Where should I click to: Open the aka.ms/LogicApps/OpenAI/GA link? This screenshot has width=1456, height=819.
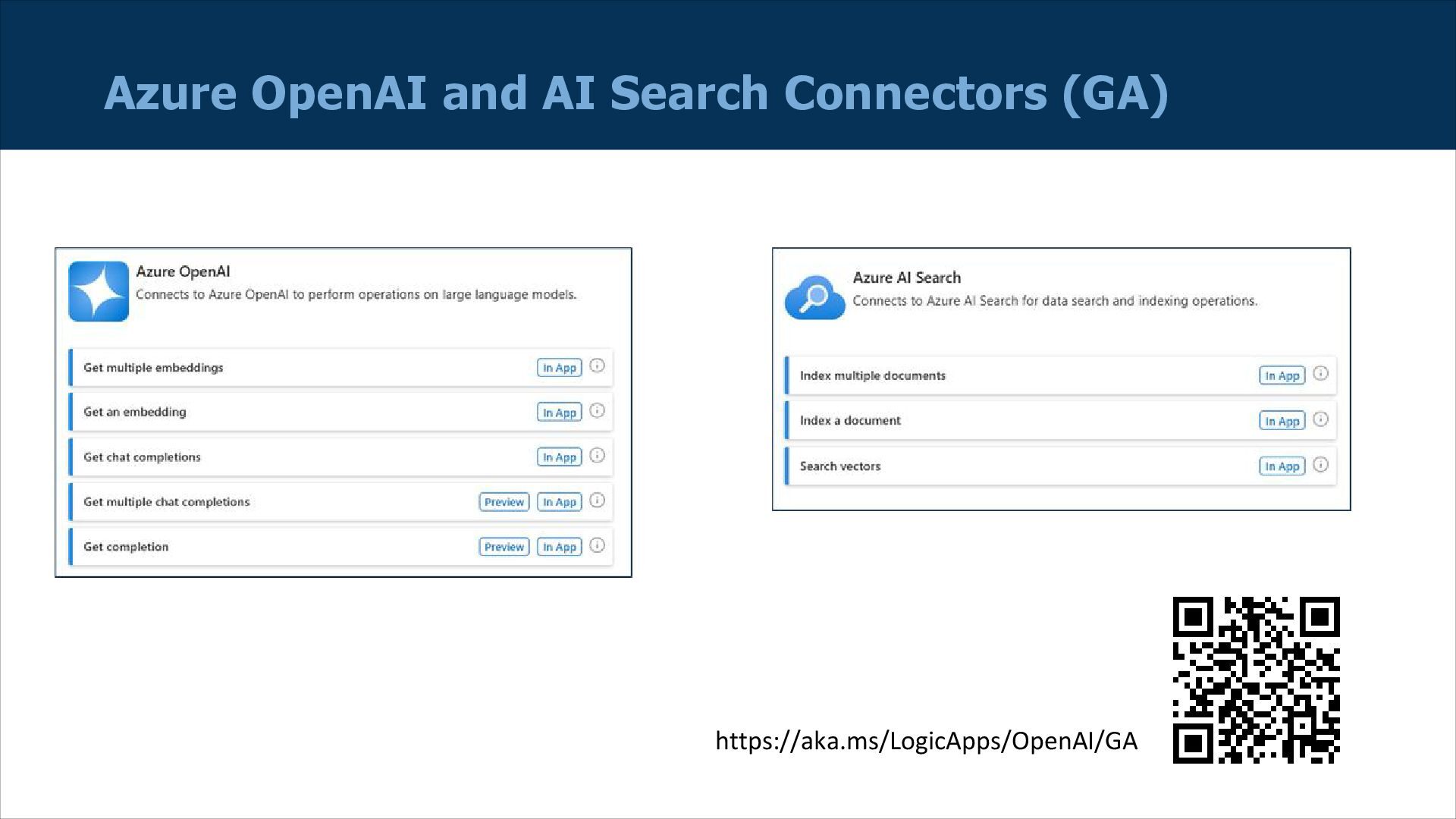[926, 741]
